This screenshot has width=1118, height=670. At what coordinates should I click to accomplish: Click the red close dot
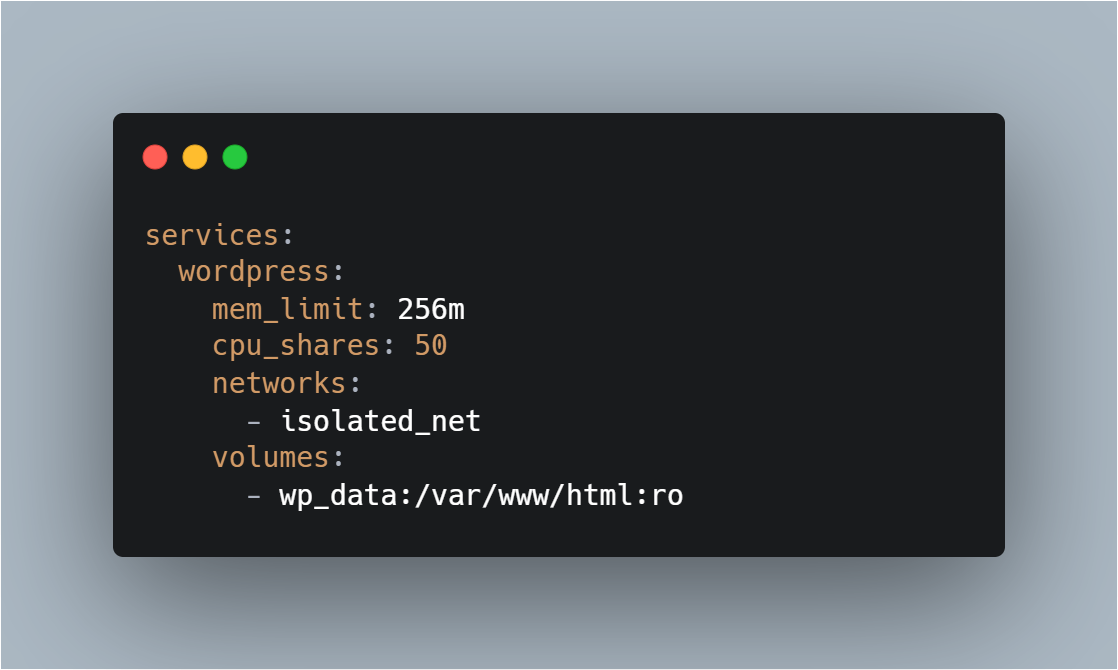155,157
